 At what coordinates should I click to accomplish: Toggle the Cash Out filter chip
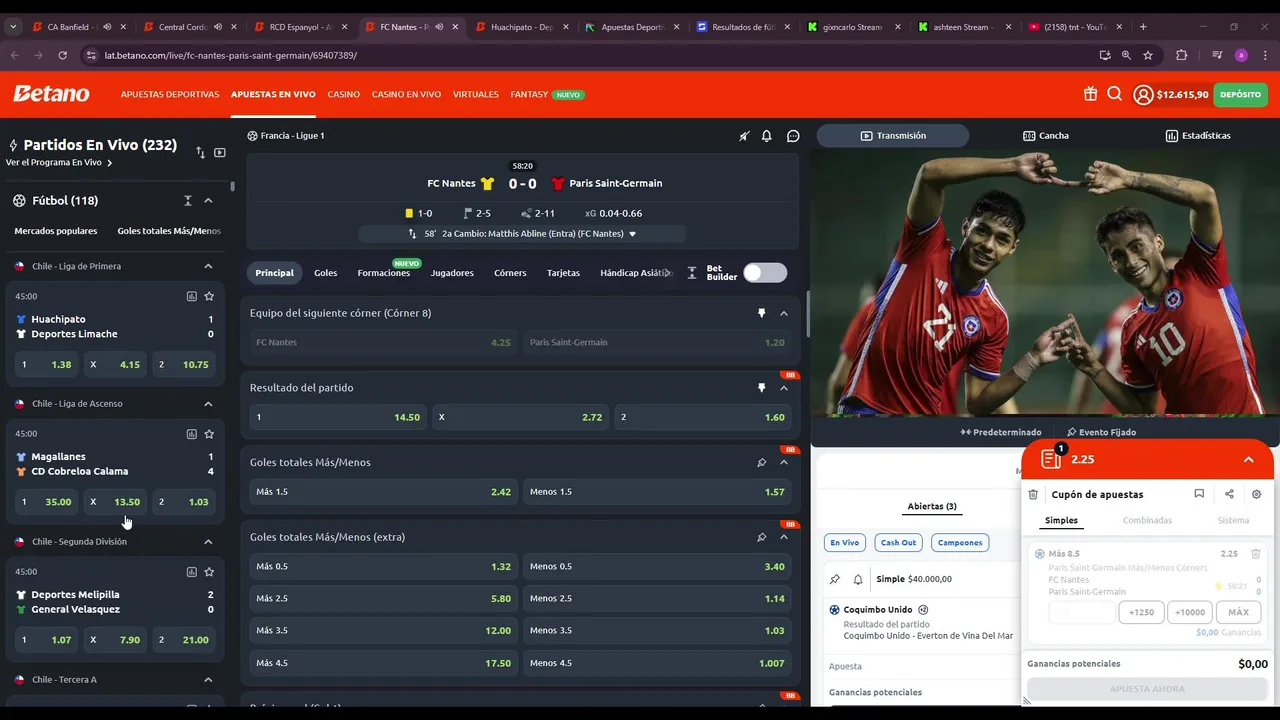[897, 542]
